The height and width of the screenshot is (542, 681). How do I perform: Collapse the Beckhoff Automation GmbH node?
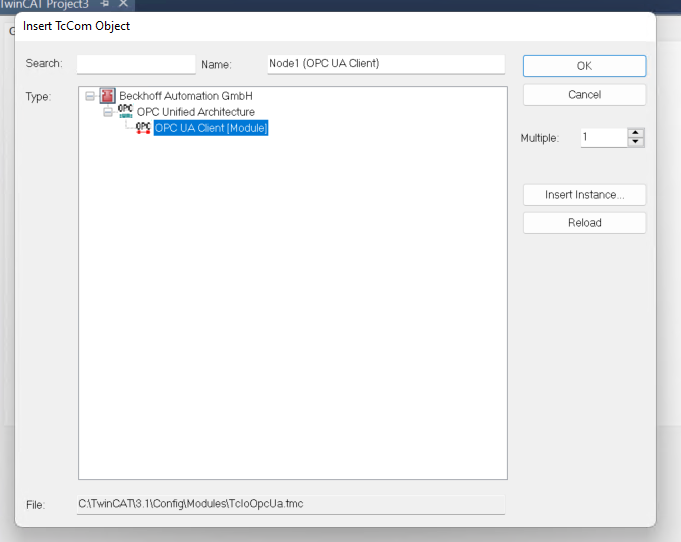90,96
